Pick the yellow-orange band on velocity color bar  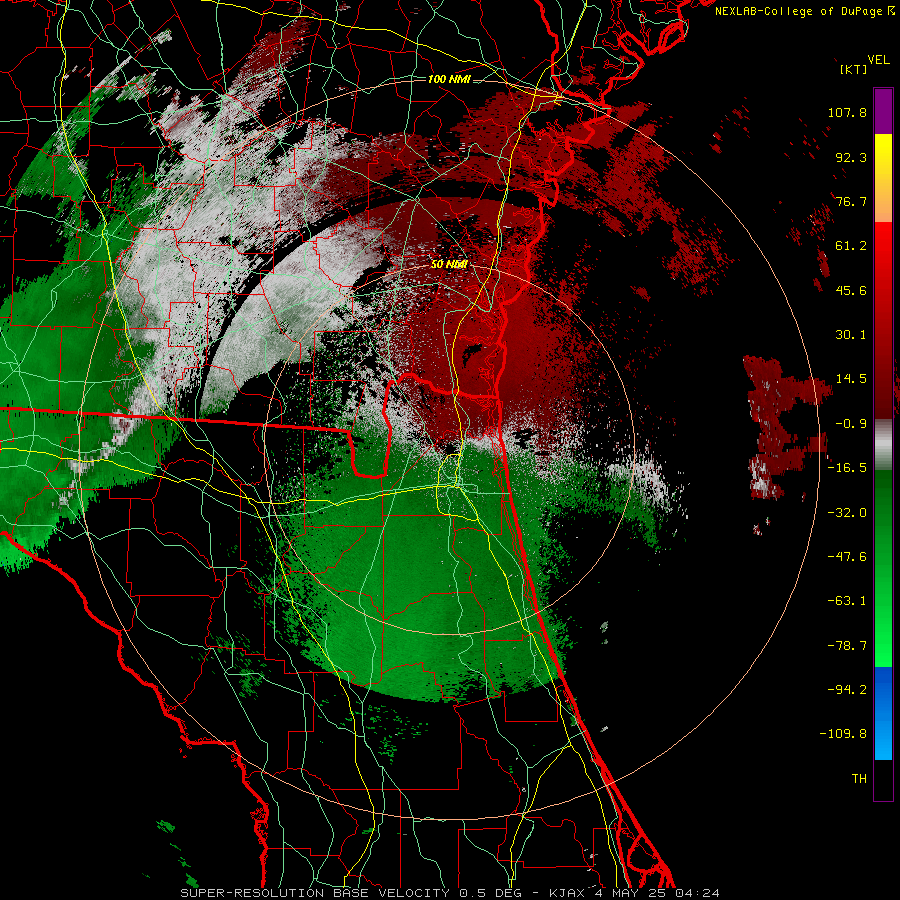coord(883,178)
